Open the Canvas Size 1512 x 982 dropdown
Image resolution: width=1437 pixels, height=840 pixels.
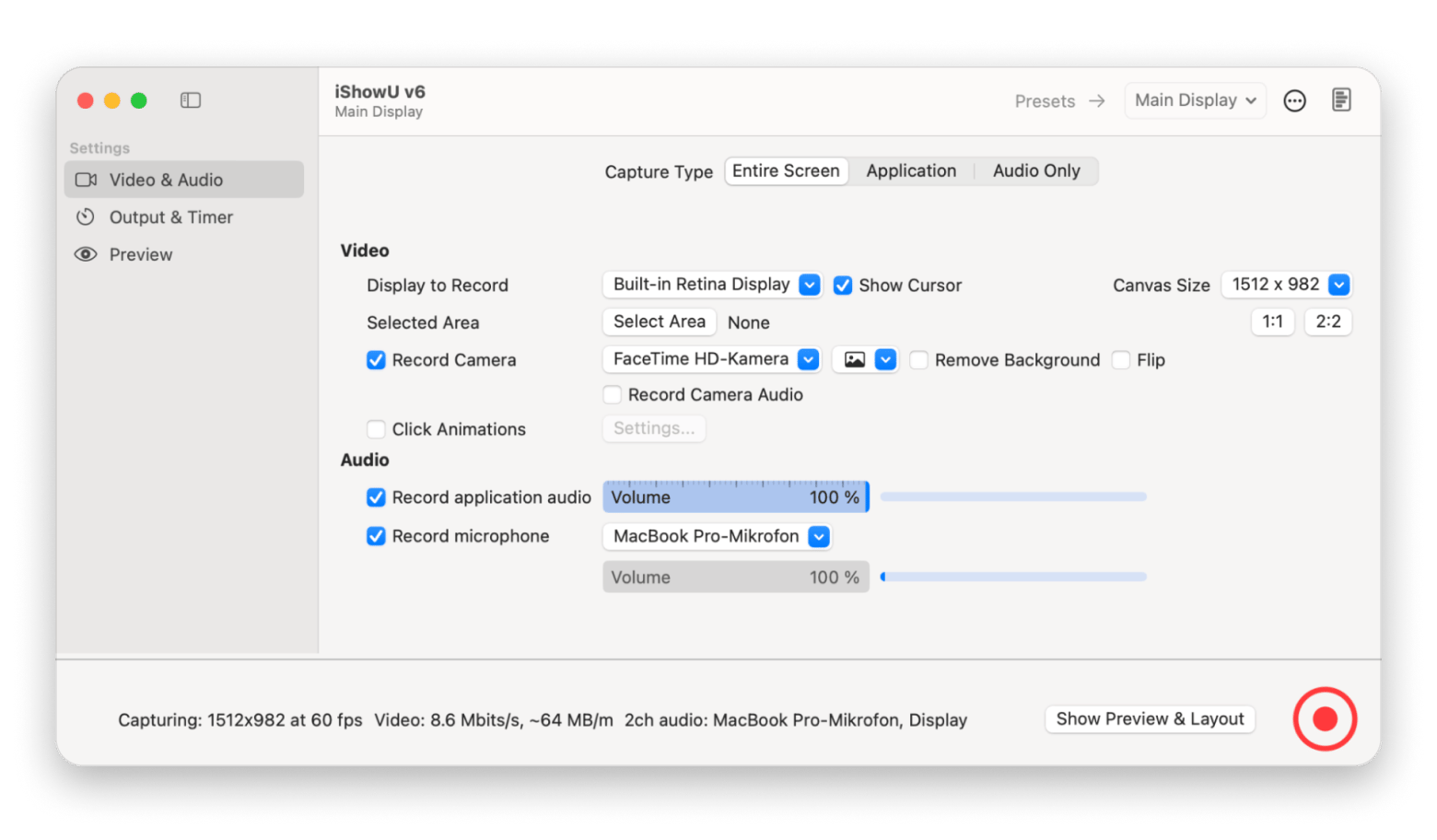click(1286, 285)
